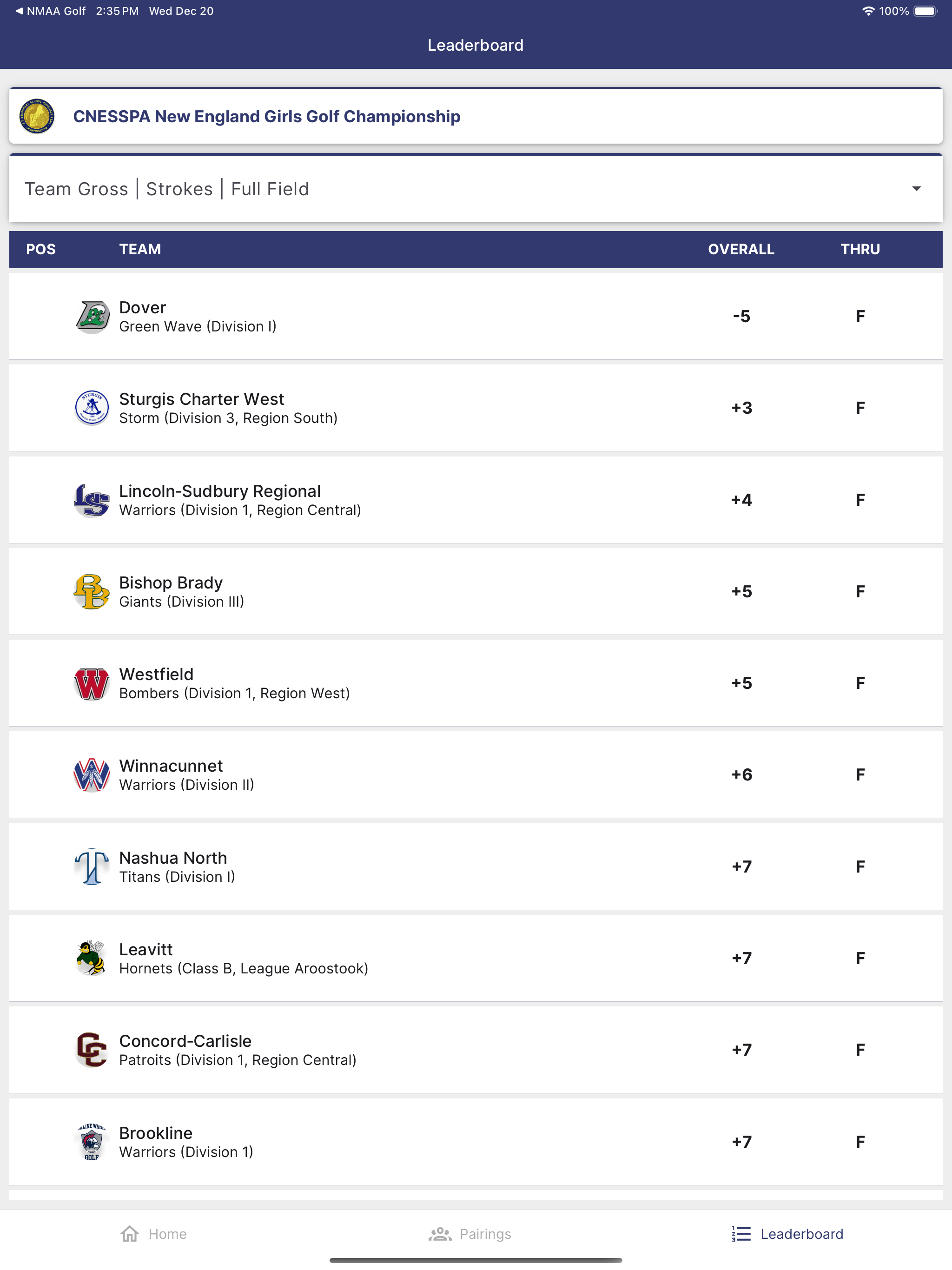Tap the Concord-Carlisle CC logo
The width and height of the screenshot is (952, 1270).
pos(92,1050)
